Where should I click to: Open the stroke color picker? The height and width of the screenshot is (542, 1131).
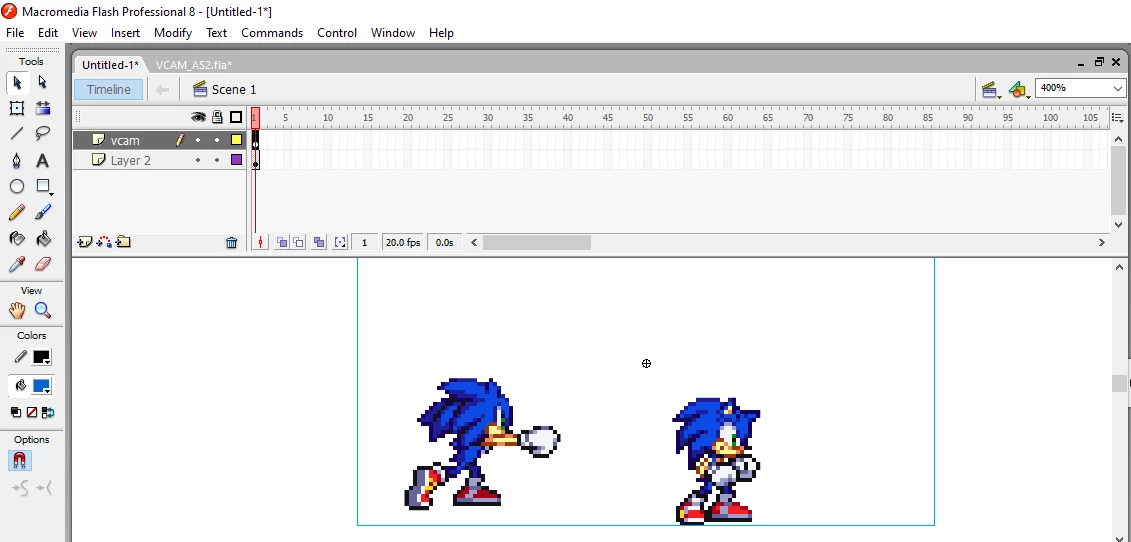(42, 357)
